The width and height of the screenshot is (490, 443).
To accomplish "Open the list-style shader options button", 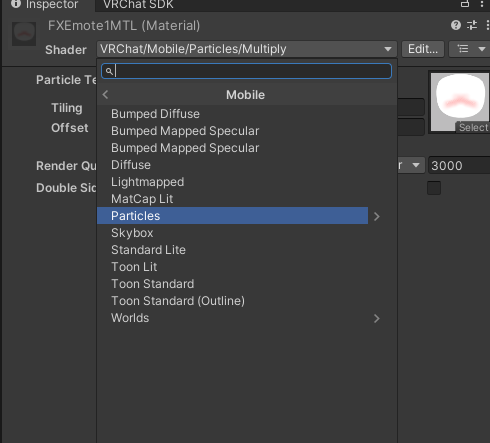I will click(463, 49).
